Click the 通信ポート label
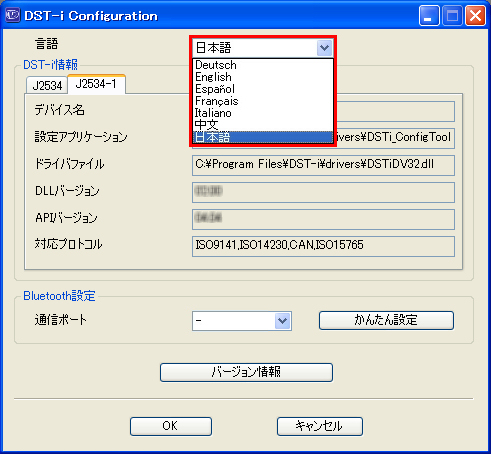491x454 pixels. coord(61,320)
